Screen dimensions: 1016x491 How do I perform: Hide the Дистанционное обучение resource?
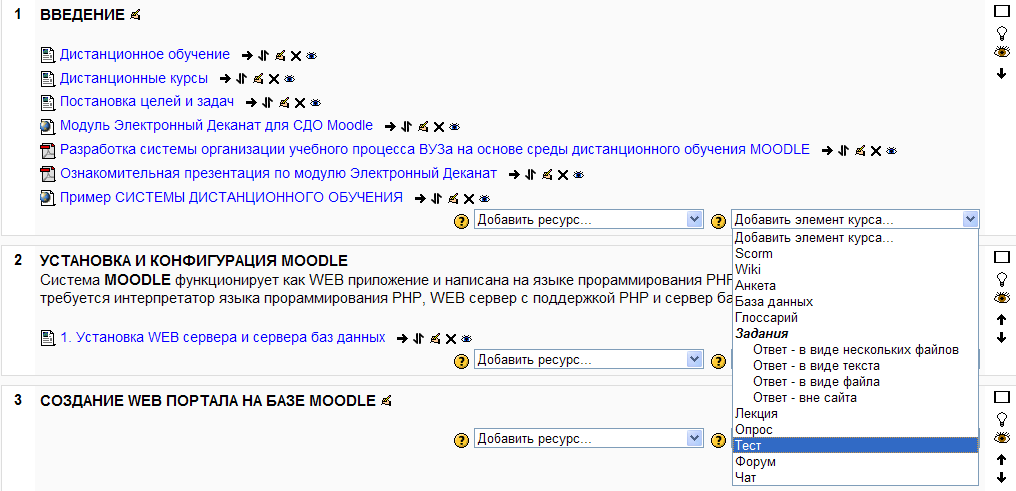[311, 56]
